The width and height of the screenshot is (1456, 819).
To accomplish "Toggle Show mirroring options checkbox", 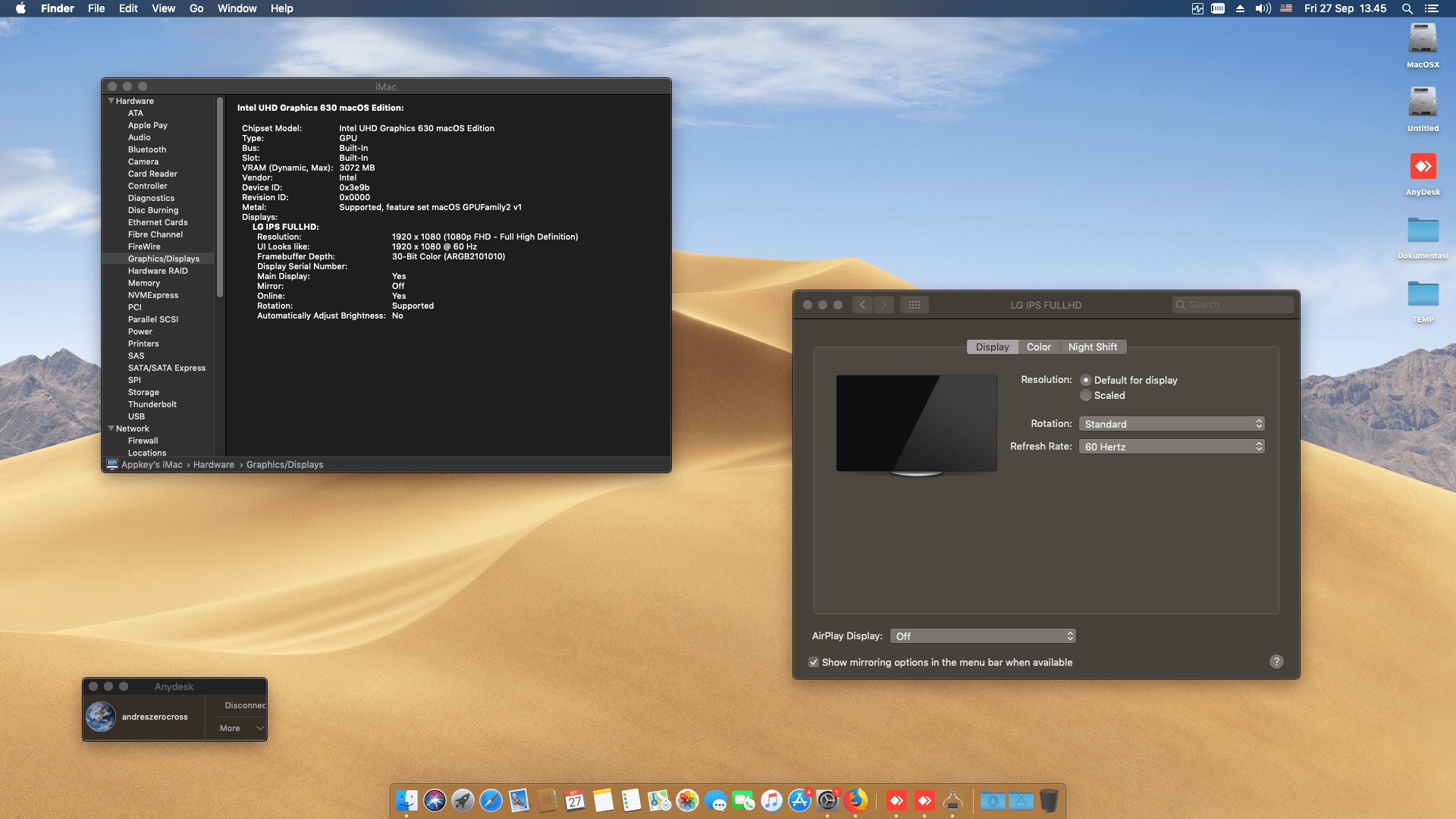I will click(x=814, y=662).
